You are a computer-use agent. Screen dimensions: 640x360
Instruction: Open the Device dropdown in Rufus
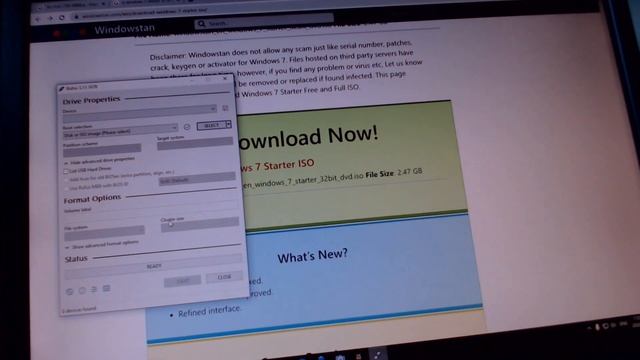[x=140, y=113]
